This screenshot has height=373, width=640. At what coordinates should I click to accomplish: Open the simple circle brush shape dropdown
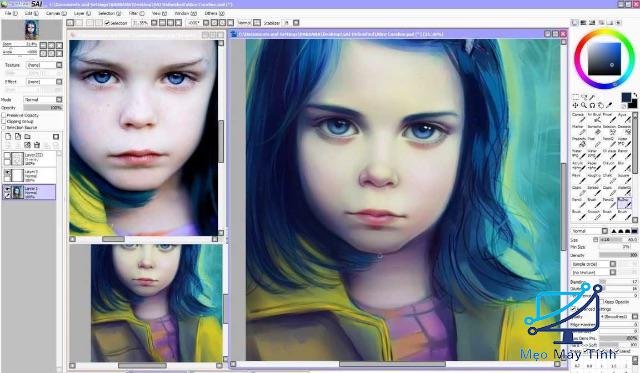tap(593, 264)
